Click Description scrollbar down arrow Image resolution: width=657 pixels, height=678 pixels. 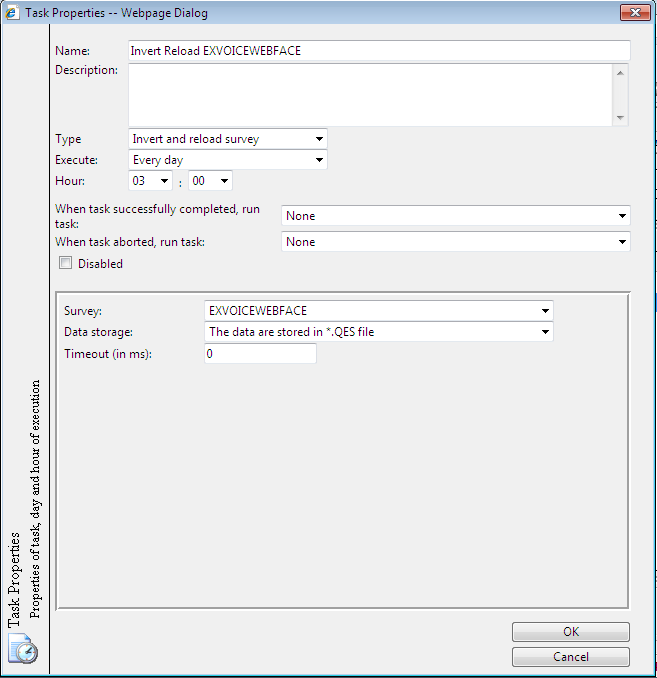click(621, 118)
